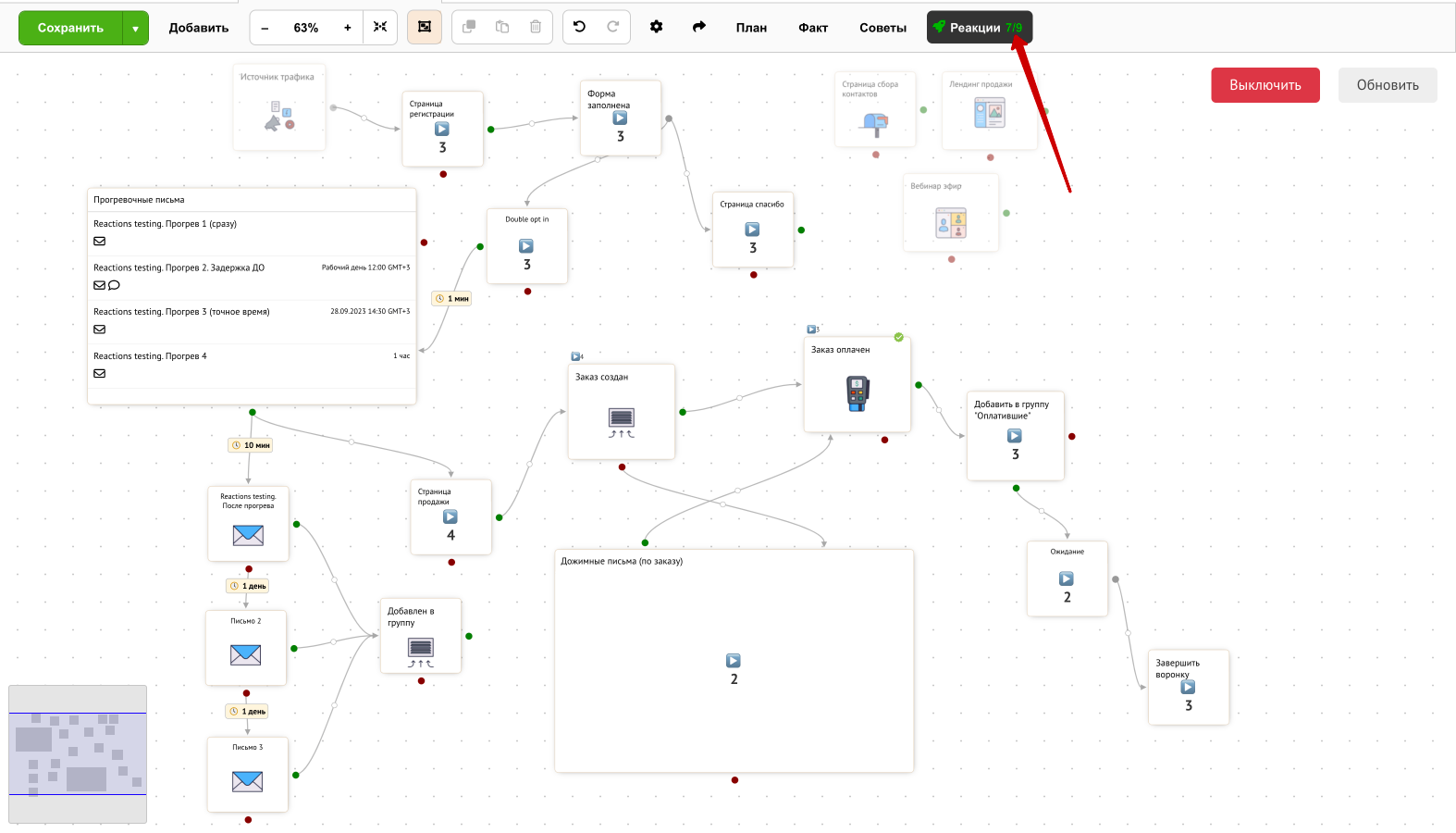Click play icon in Дожимные письма block

(734, 661)
